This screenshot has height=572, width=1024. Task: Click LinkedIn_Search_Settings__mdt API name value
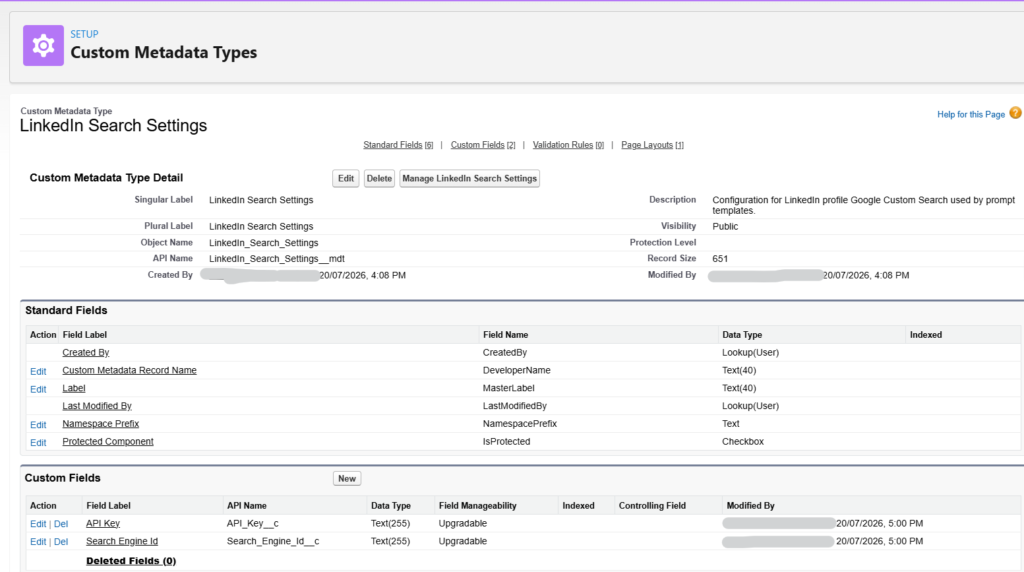(x=277, y=259)
